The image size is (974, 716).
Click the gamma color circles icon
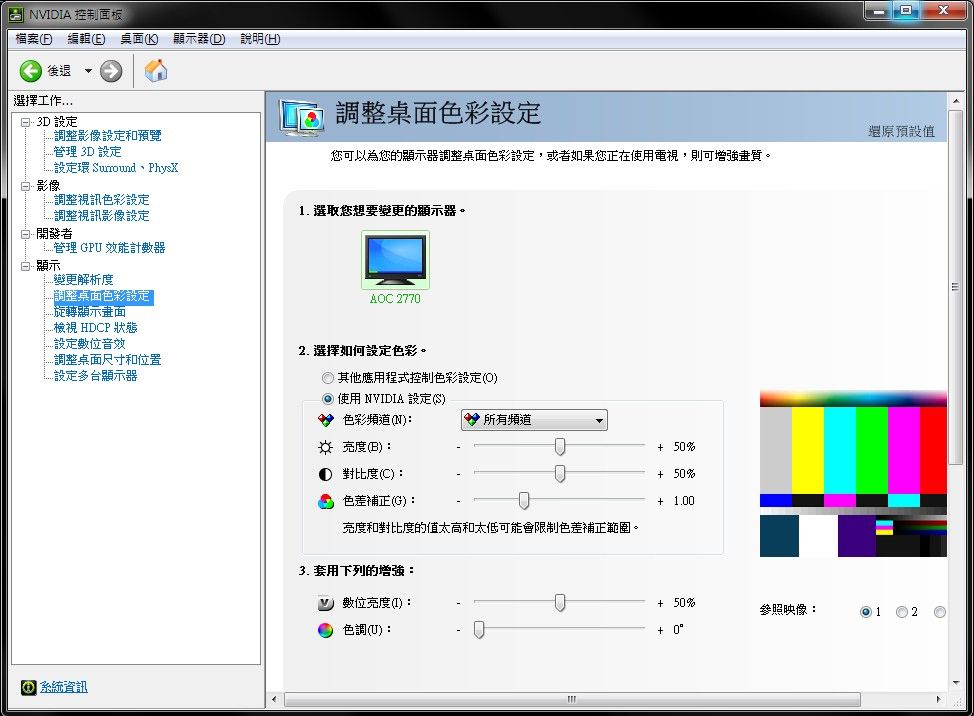tap(325, 501)
